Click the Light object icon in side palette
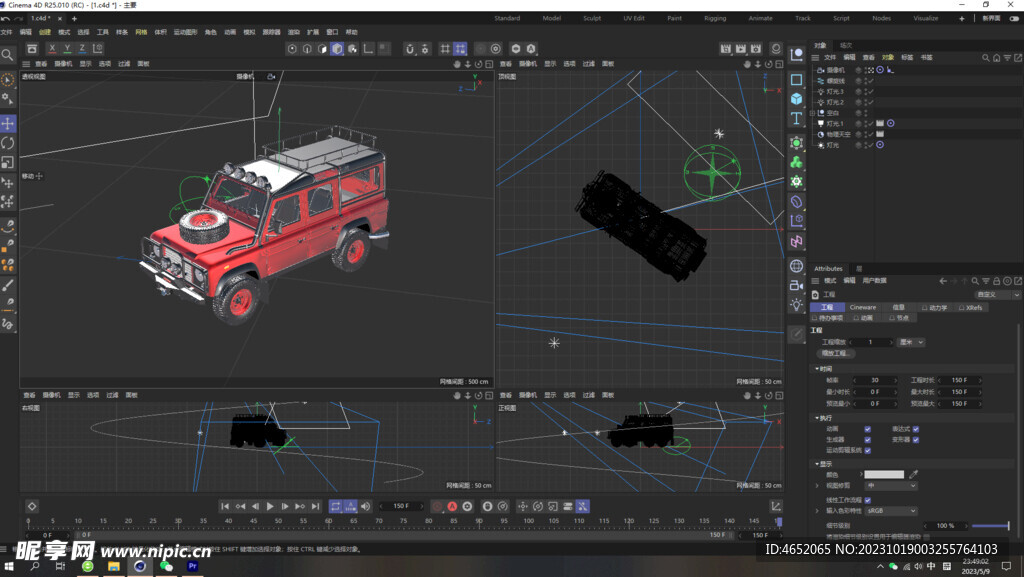Image resolution: width=1024 pixels, height=577 pixels. pyautogui.click(x=796, y=304)
